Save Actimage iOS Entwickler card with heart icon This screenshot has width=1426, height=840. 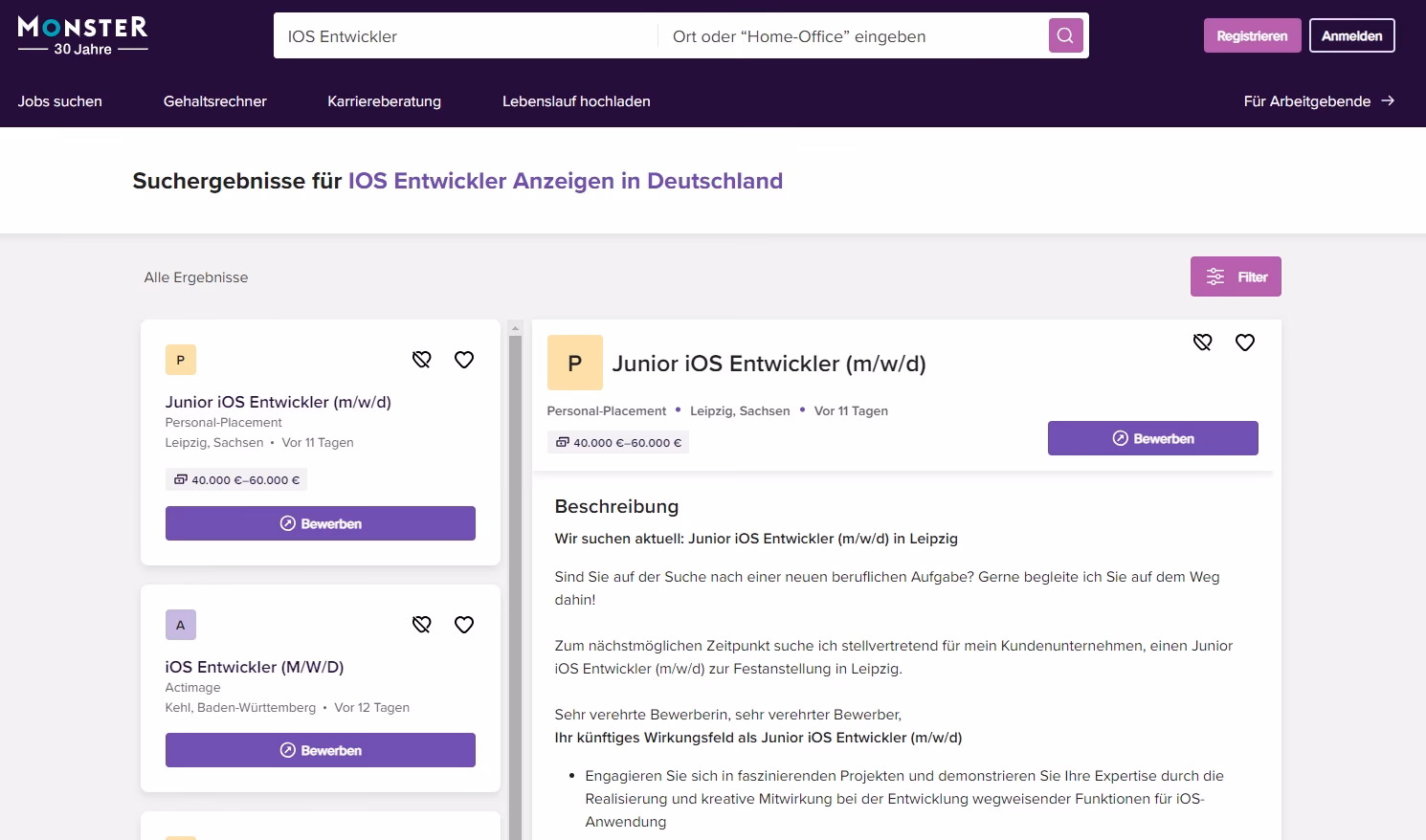464,625
